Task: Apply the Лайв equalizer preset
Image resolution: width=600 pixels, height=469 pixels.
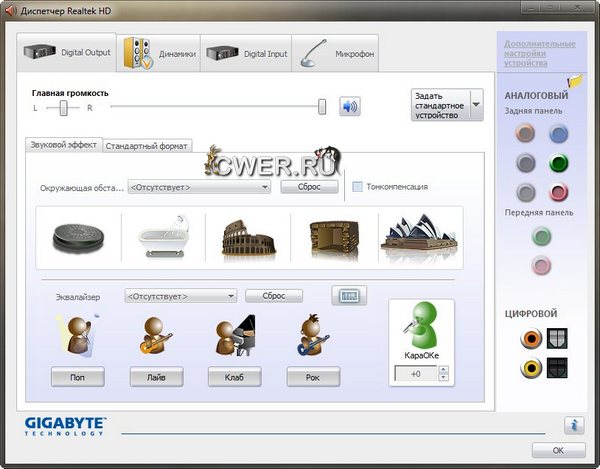Action: tap(157, 377)
